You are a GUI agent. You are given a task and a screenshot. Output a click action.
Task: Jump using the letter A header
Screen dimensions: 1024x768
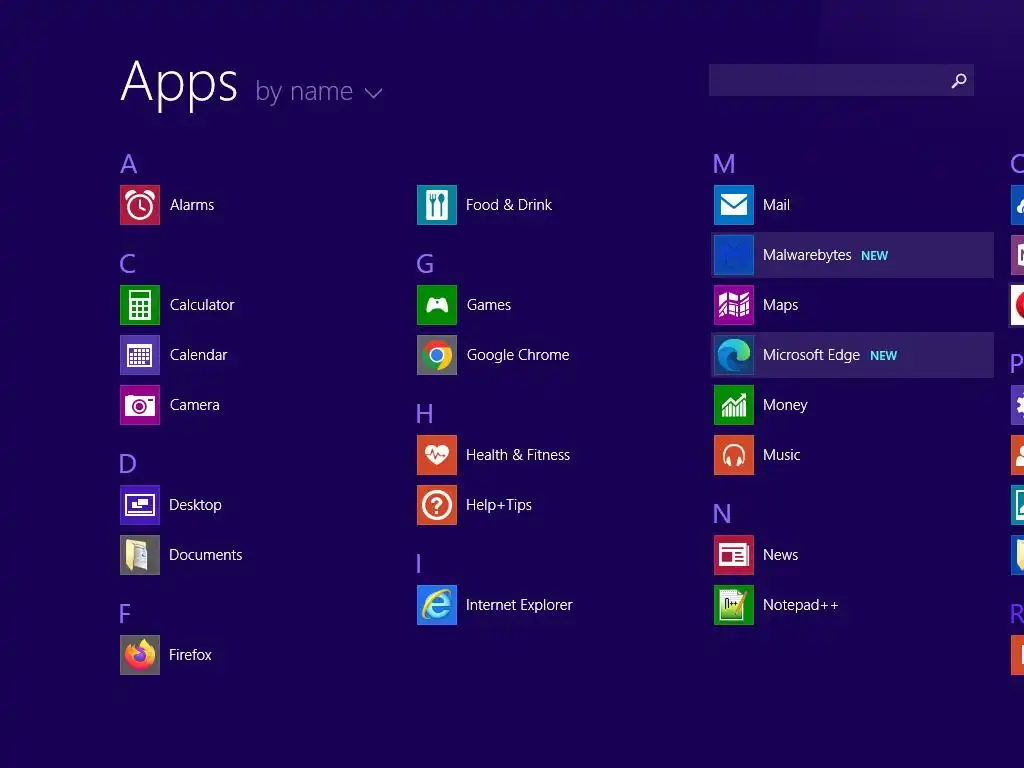click(129, 164)
